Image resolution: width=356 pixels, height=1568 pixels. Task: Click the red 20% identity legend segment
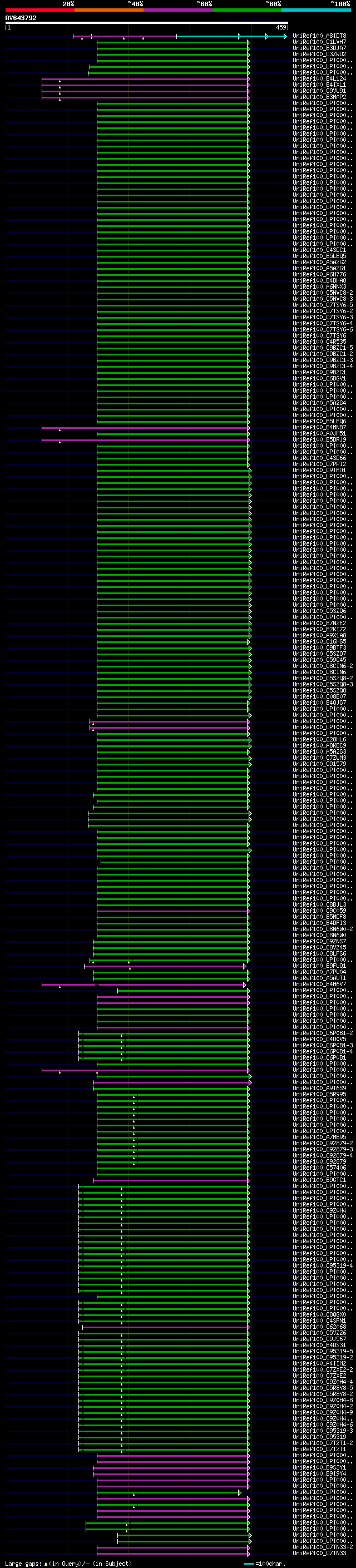pyautogui.click(x=40, y=10)
